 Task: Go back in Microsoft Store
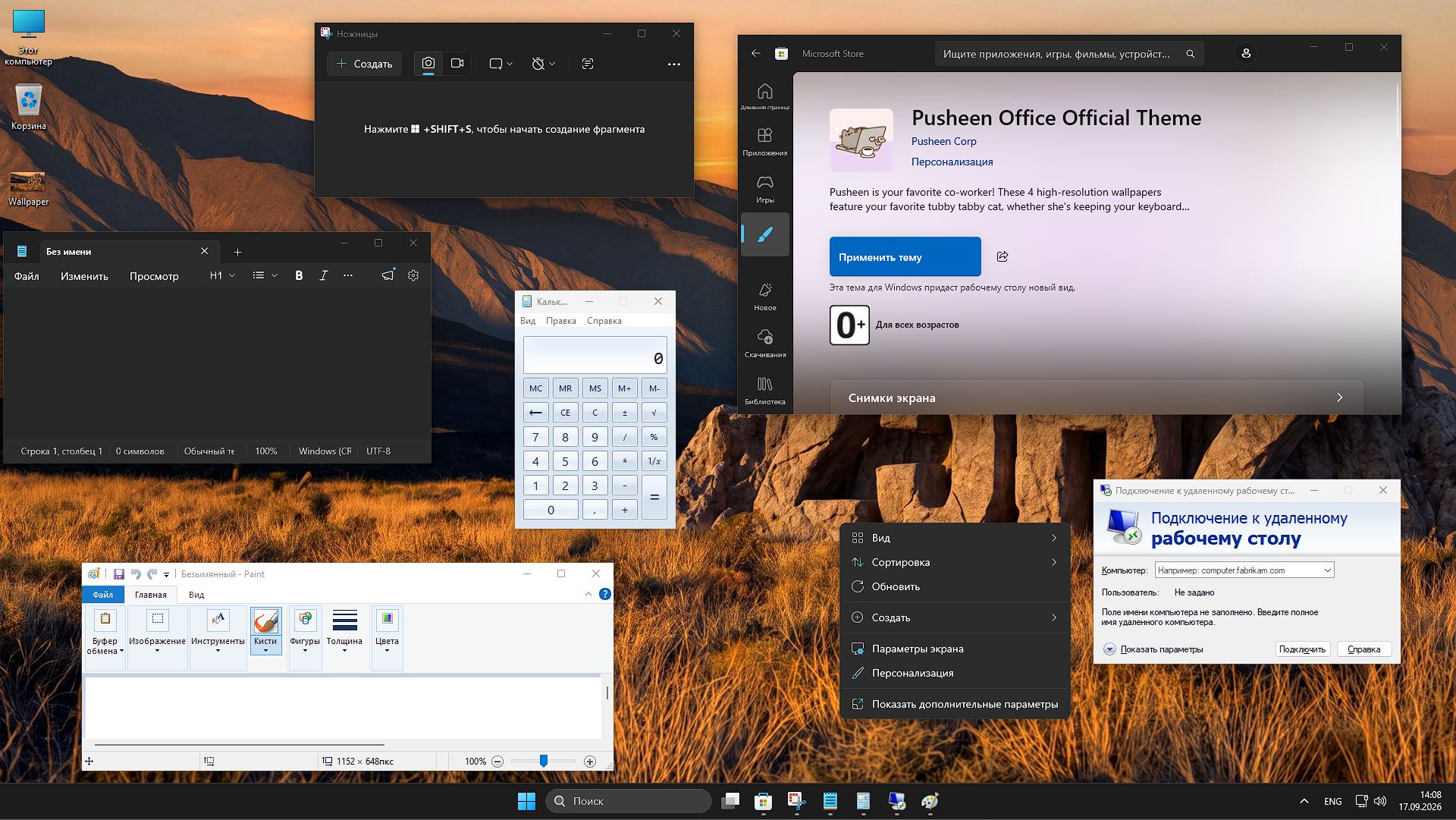point(755,54)
